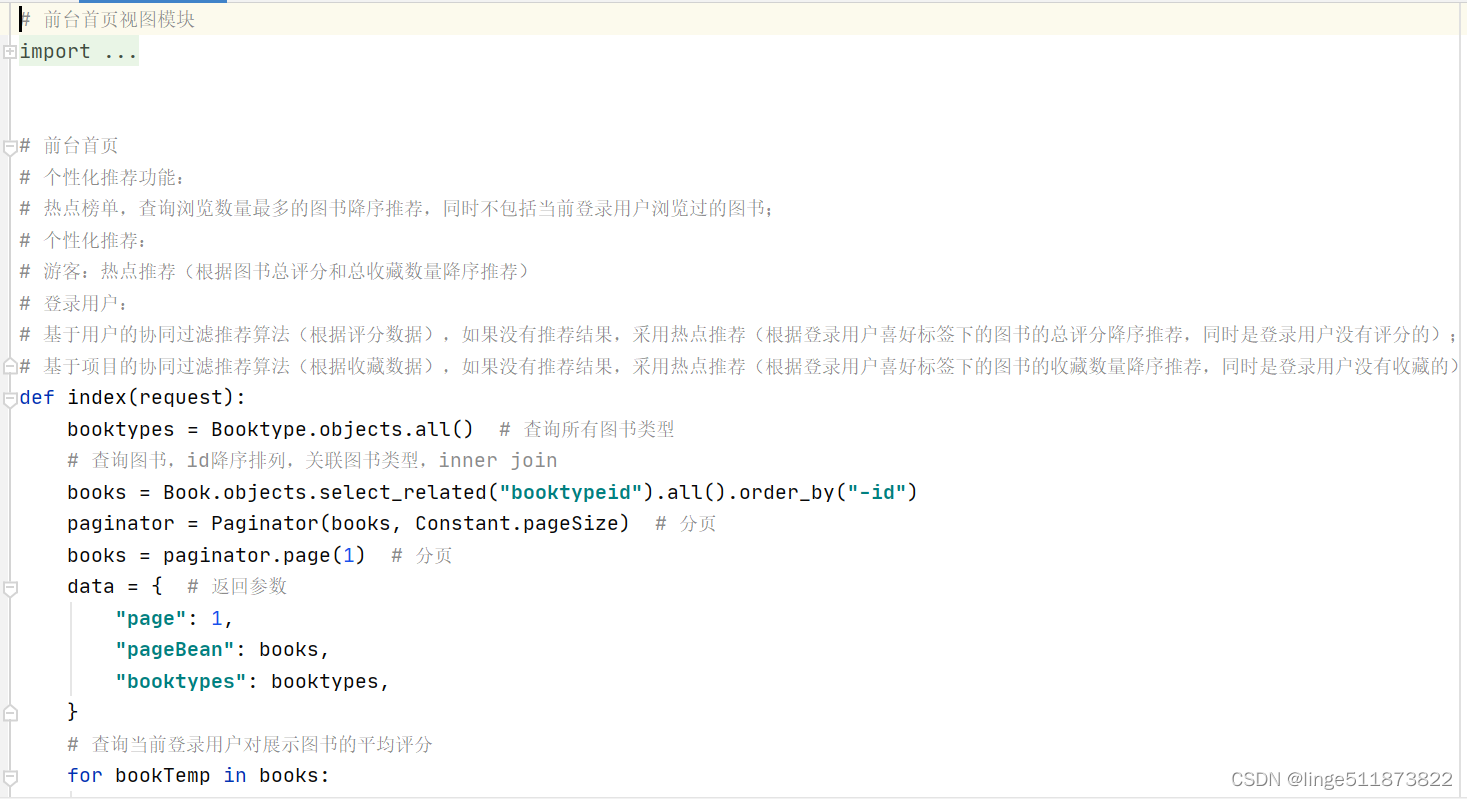Viewport: 1467px width, 799px height.
Task: Click the "booktypes" dictionary key
Action: click(x=181, y=681)
